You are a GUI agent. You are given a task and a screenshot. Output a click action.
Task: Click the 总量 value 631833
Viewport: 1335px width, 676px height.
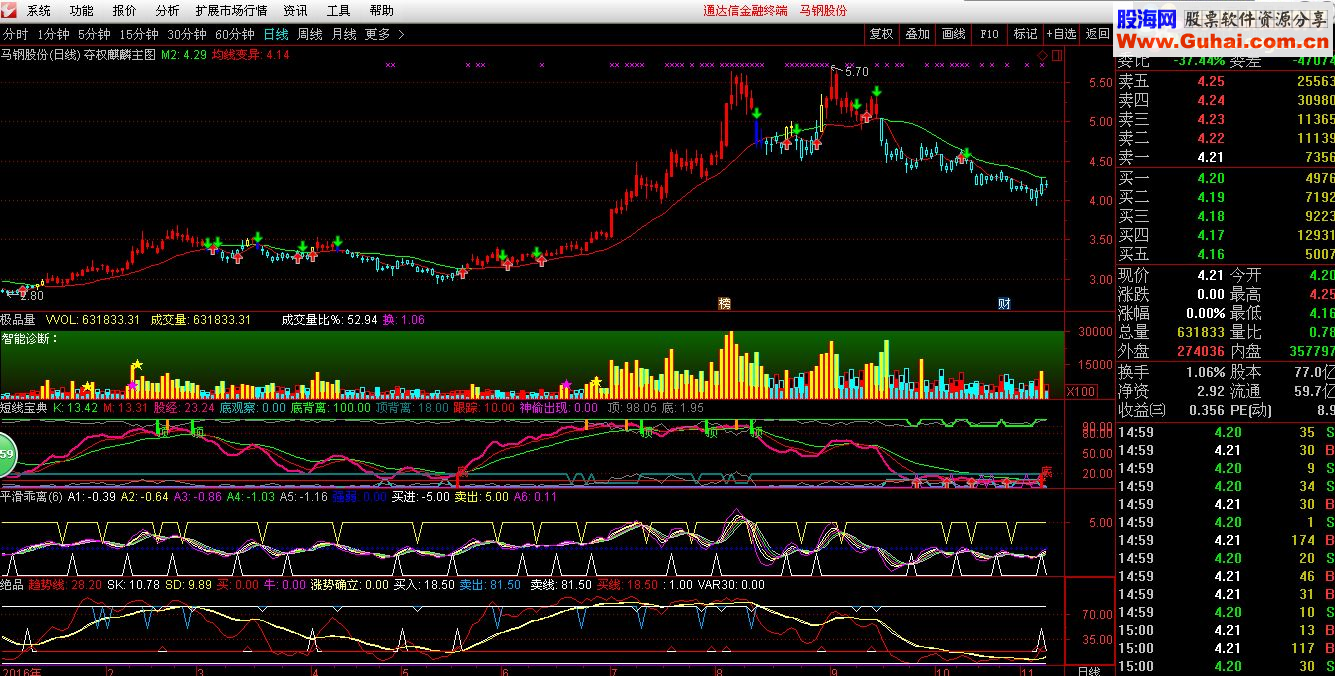pos(1200,332)
